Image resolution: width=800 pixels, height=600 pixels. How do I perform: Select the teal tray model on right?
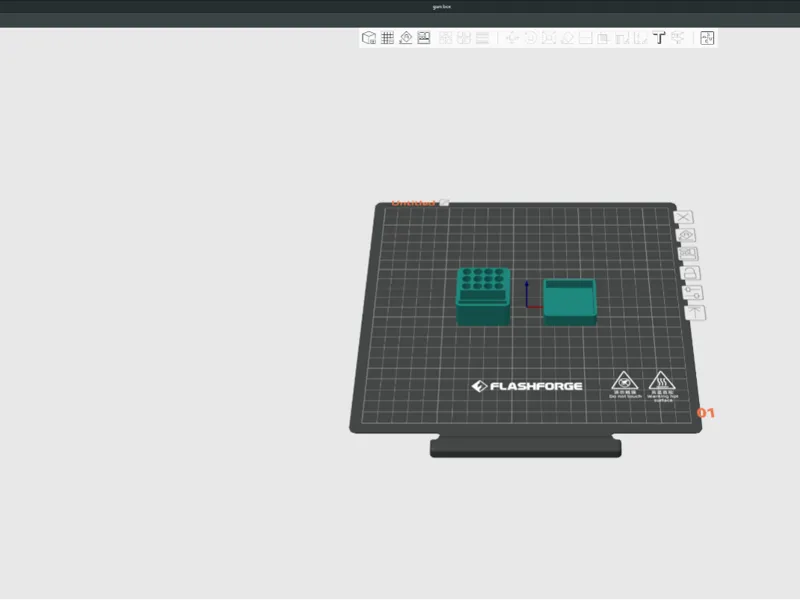(569, 302)
